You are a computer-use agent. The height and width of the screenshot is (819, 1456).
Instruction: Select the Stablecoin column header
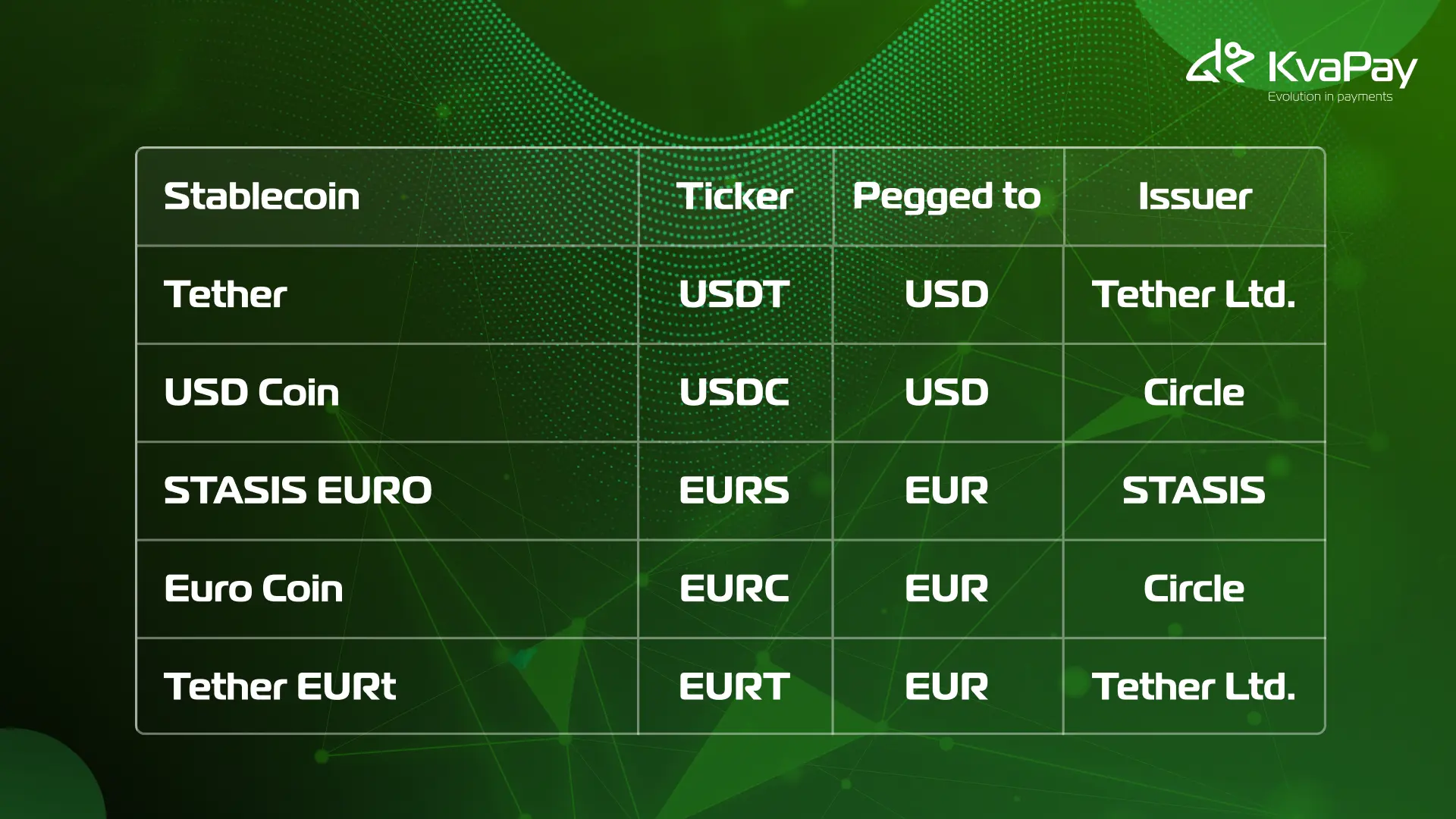(x=262, y=196)
